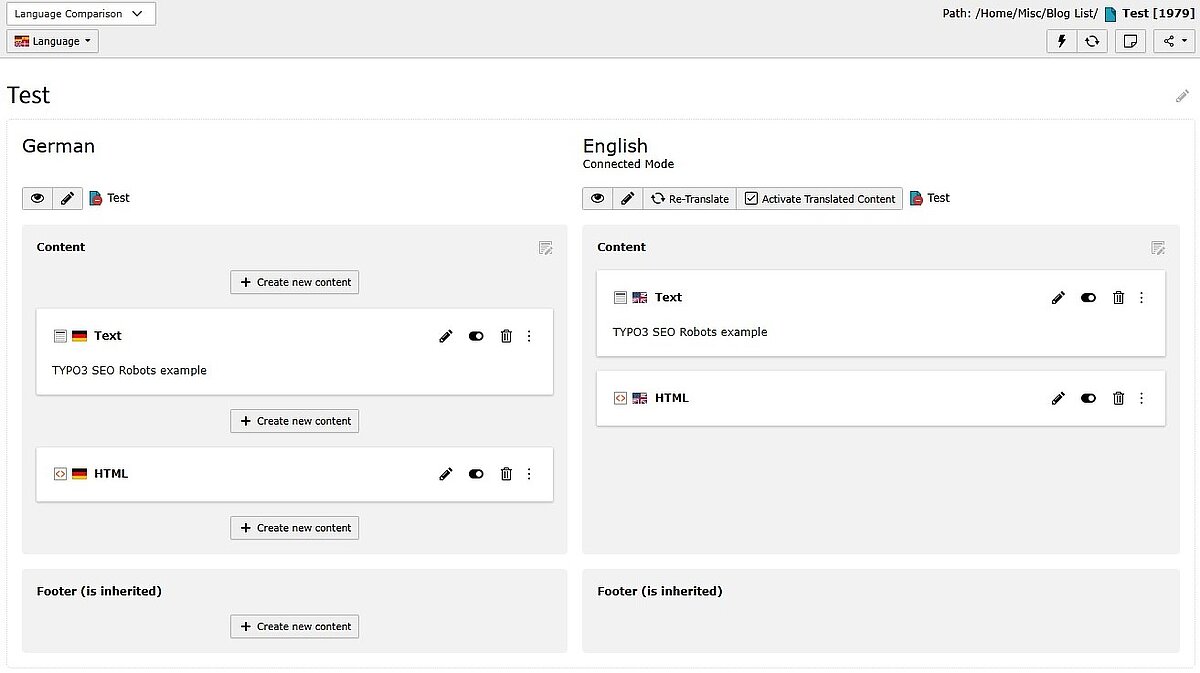Screen dimensions: 1200x673
Task: Open the three-dot menu of the German HTML element
Action: pyautogui.click(x=529, y=474)
